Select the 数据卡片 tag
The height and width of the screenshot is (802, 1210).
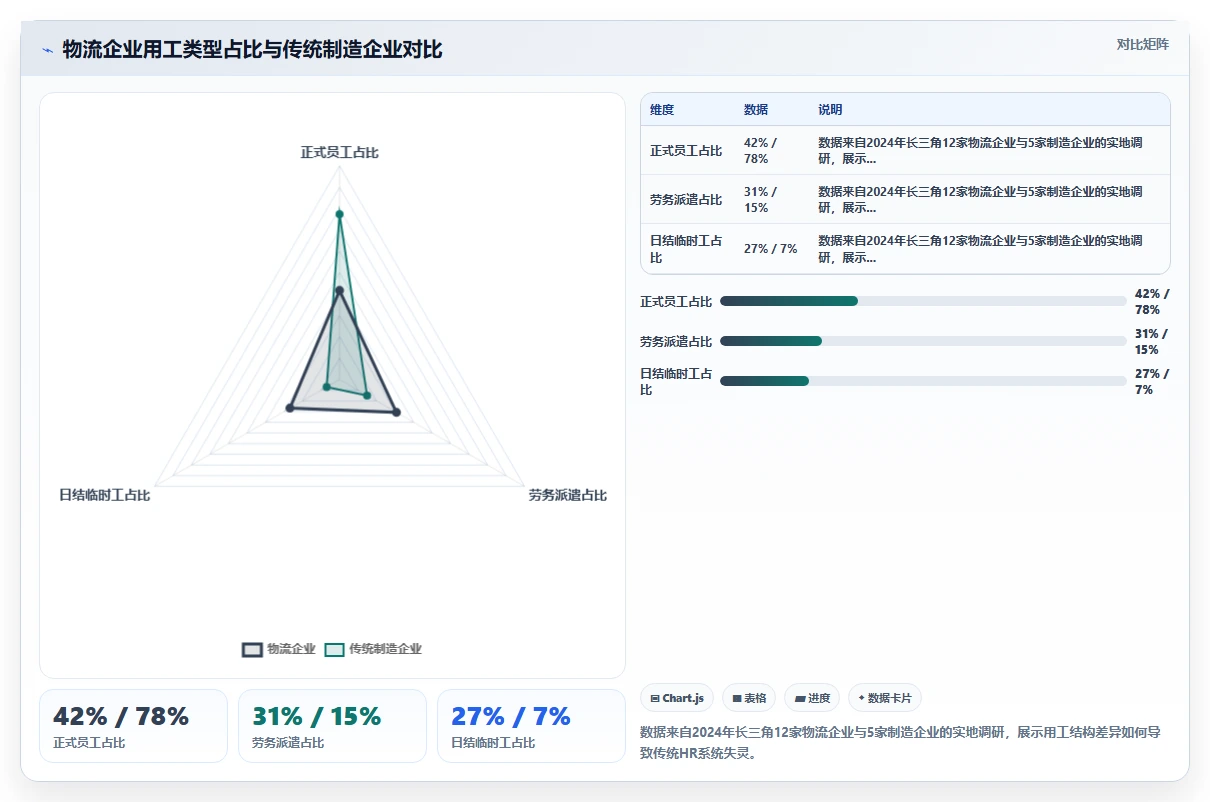click(885, 698)
